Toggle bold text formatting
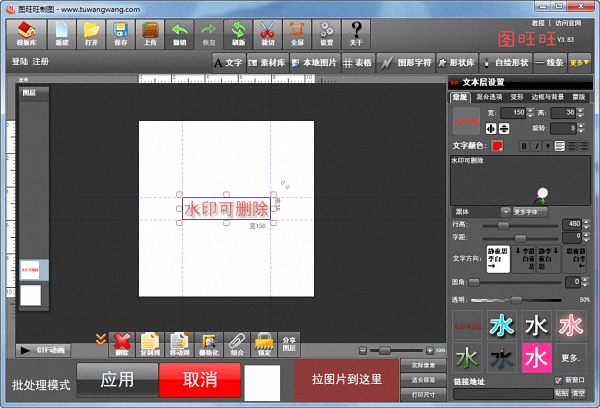The width and height of the screenshot is (600, 408). pyautogui.click(x=524, y=146)
